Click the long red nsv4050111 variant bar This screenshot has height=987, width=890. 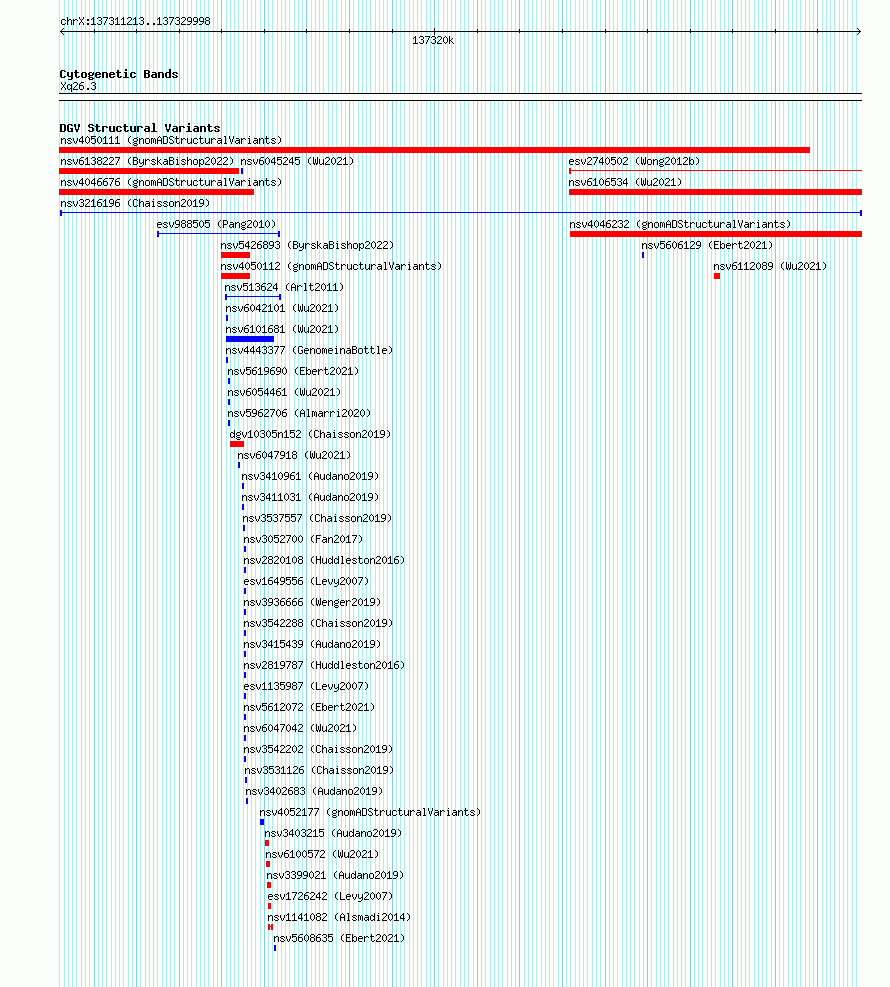434,150
